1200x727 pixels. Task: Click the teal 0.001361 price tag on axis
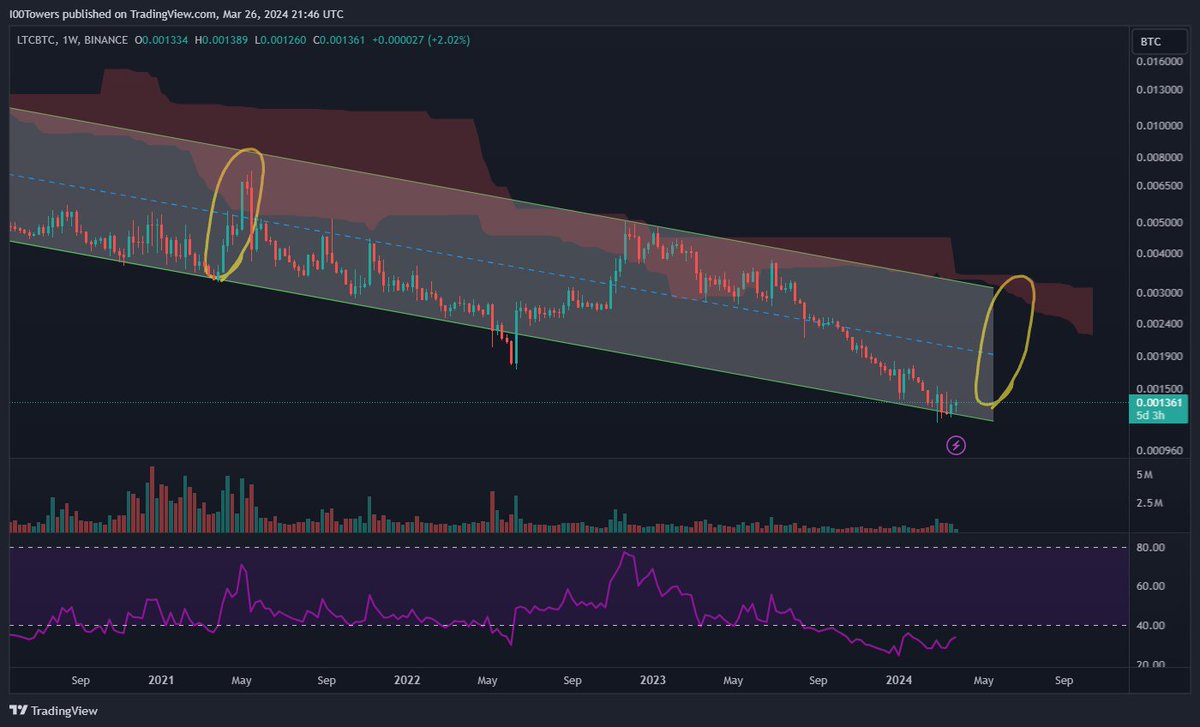point(1158,402)
